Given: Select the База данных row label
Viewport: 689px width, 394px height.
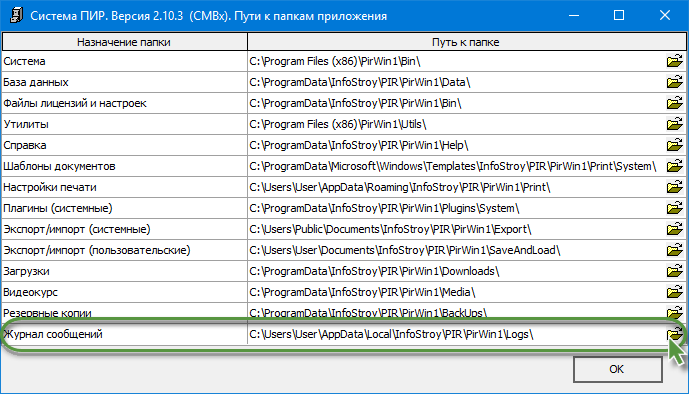Looking at the screenshot, I should [x=36, y=82].
